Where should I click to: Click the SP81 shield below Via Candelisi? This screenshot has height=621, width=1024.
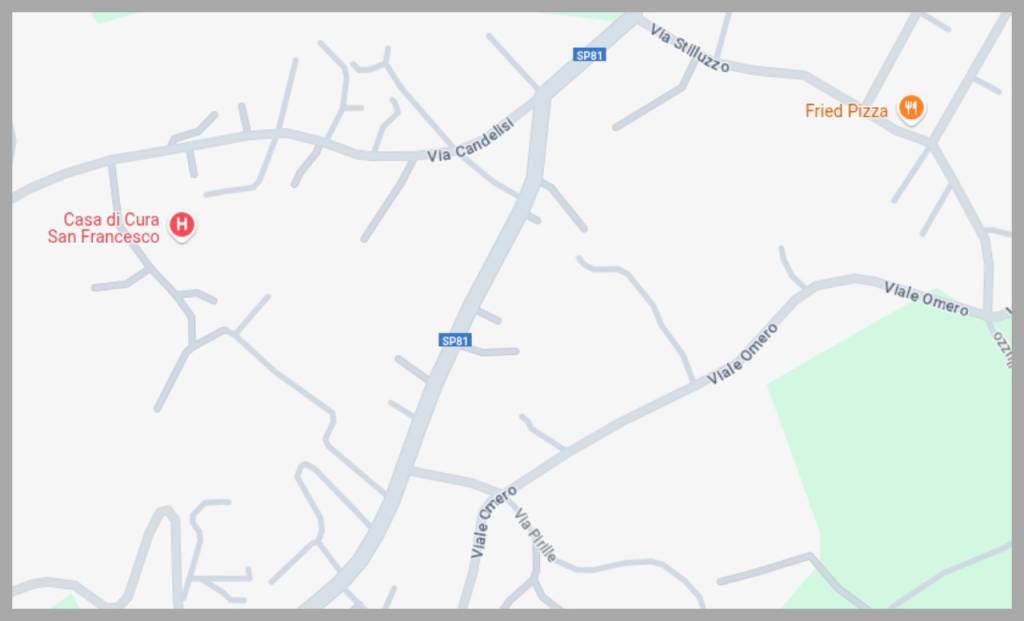pyautogui.click(x=455, y=340)
